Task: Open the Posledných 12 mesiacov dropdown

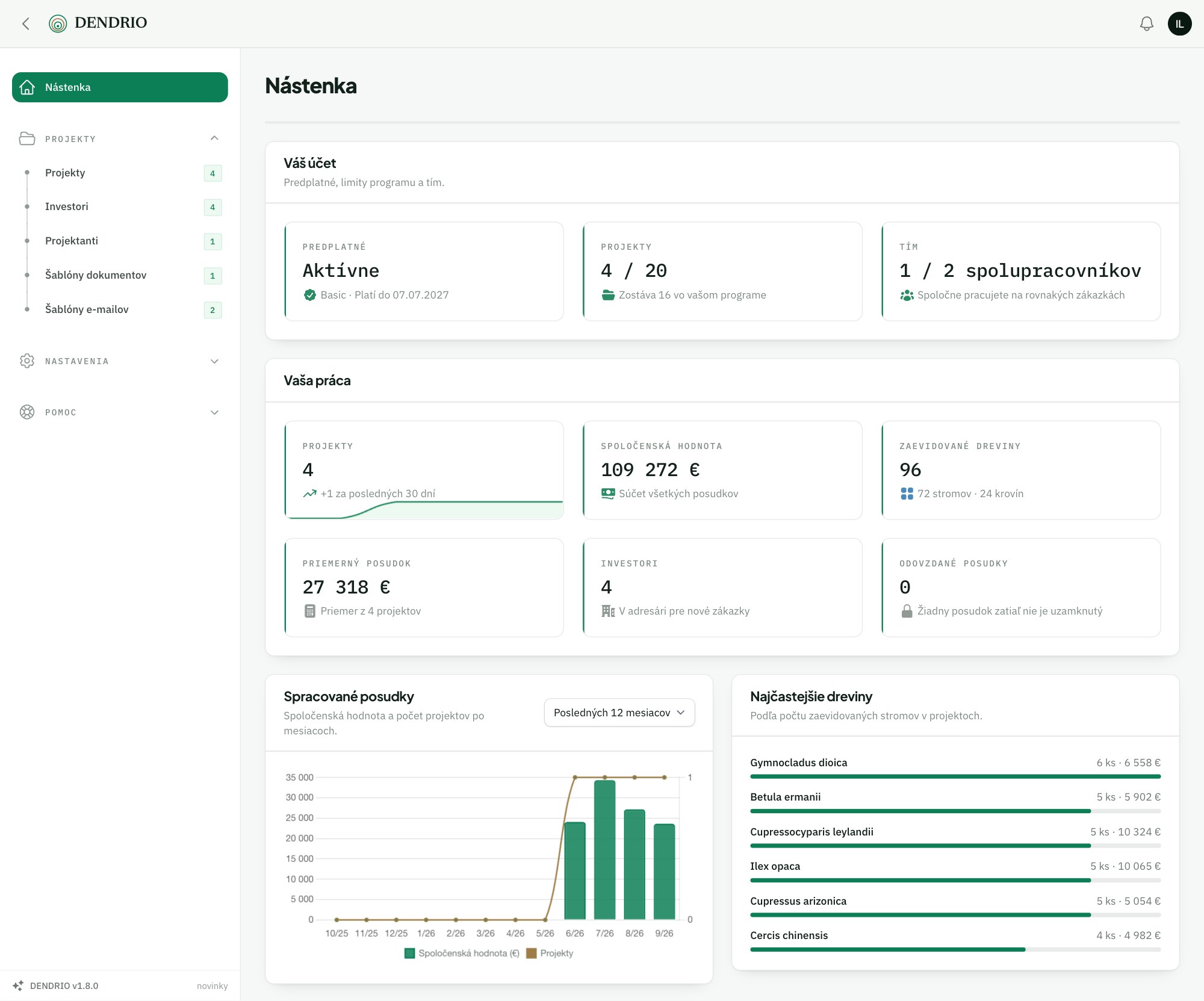Action: (619, 713)
